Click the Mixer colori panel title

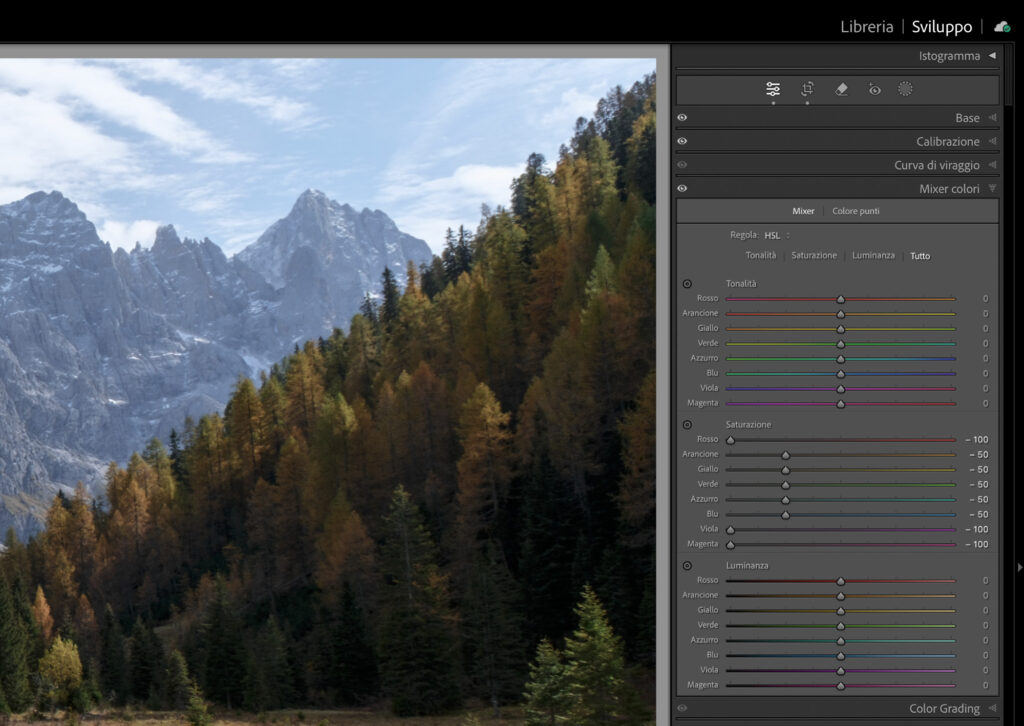coord(949,189)
